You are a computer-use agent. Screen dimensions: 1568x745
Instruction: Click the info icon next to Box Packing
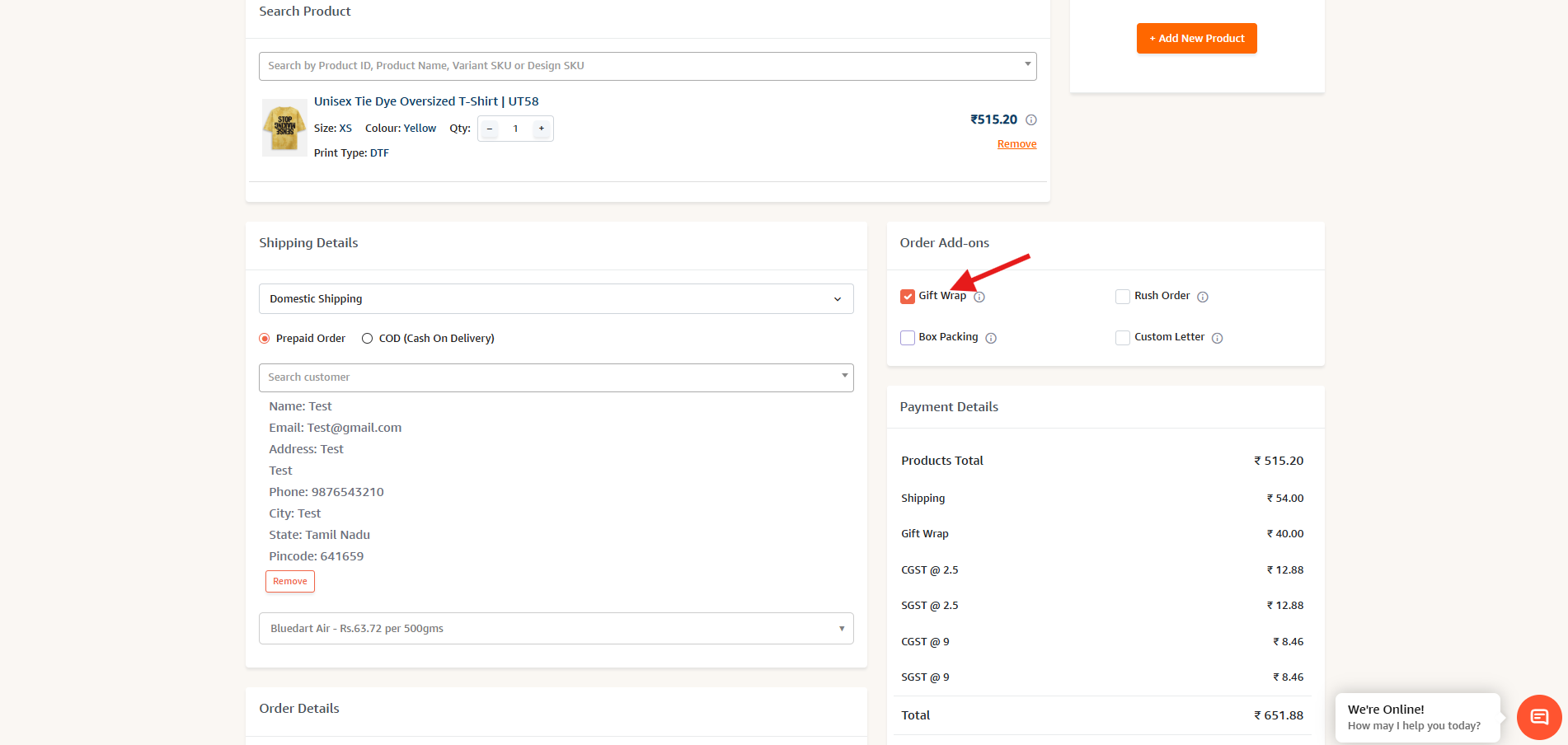[991, 338]
